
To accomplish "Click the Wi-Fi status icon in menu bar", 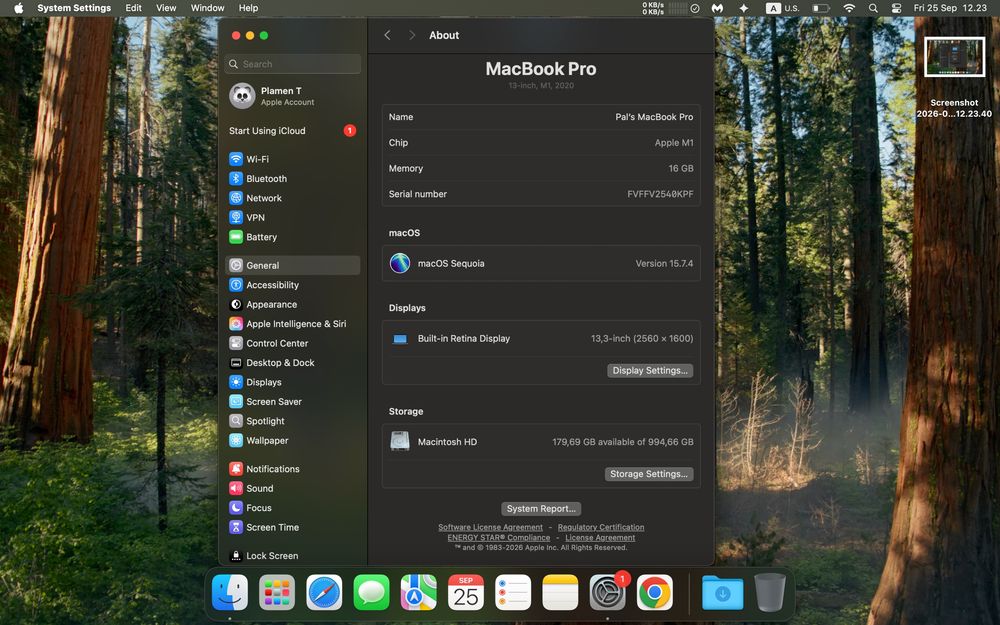I will click(849, 8).
